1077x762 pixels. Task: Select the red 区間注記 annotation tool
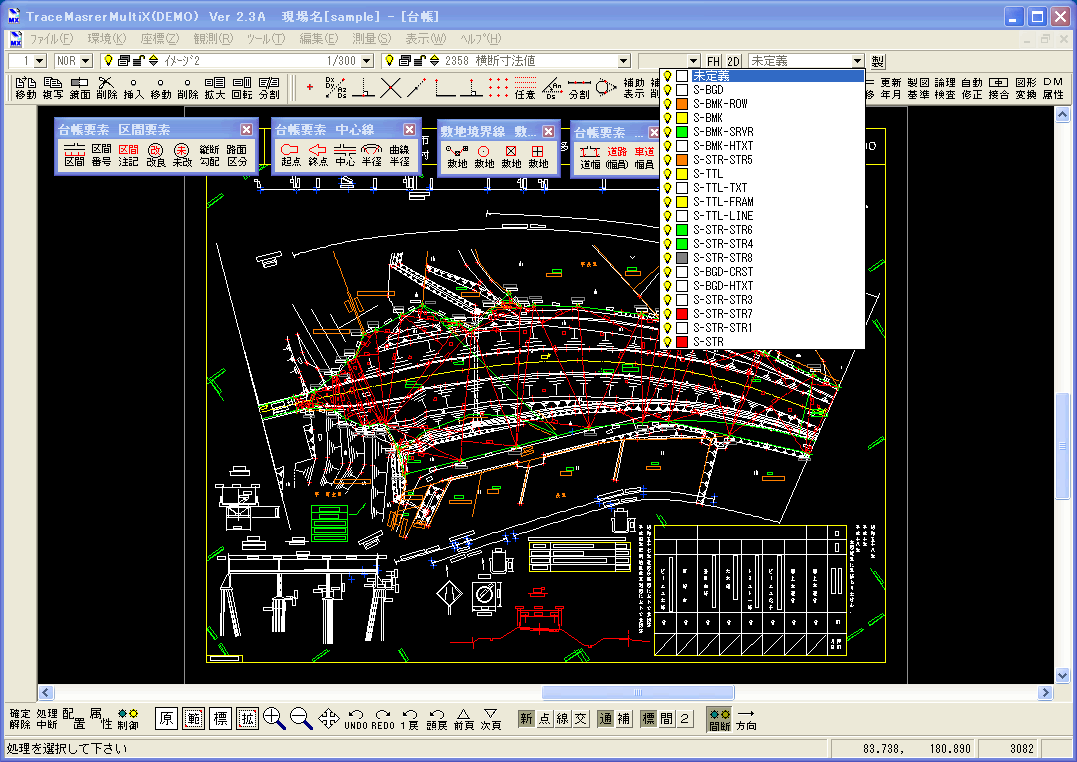[x=128, y=155]
